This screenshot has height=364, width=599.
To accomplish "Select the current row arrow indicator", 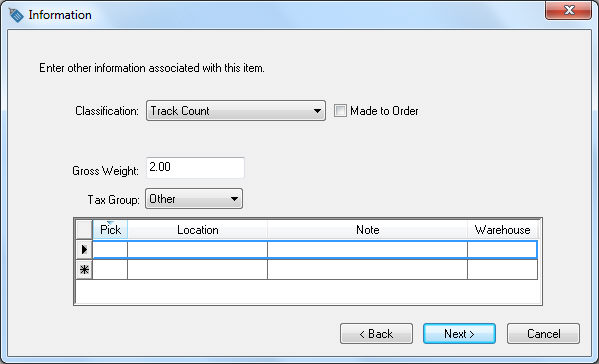I will (84, 250).
